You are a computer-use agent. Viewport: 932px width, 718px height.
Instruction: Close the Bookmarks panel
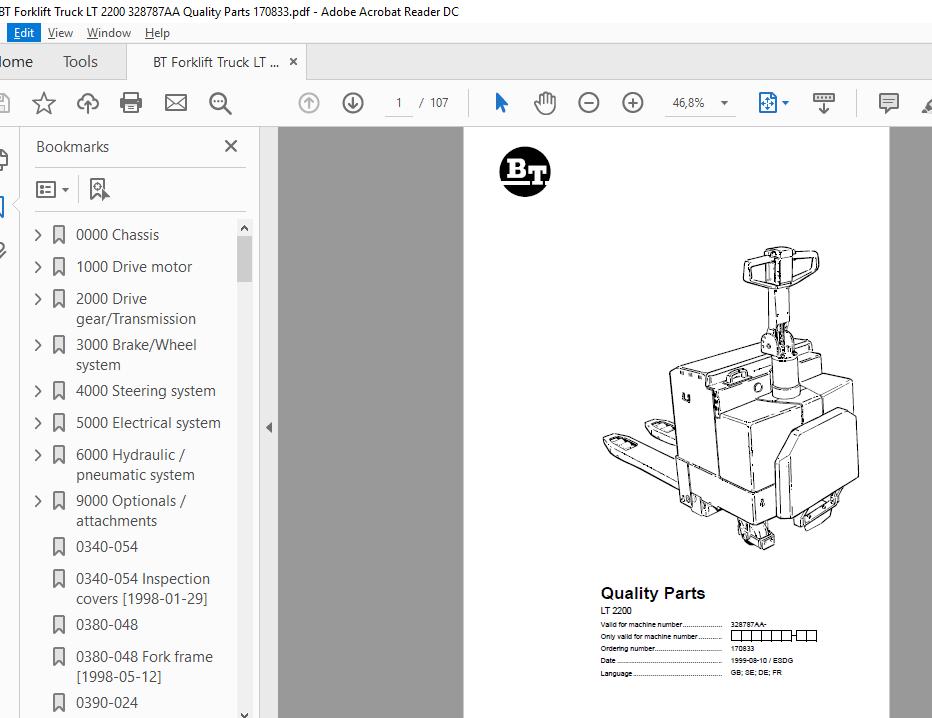pyautogui.click(x=231, y=146)
